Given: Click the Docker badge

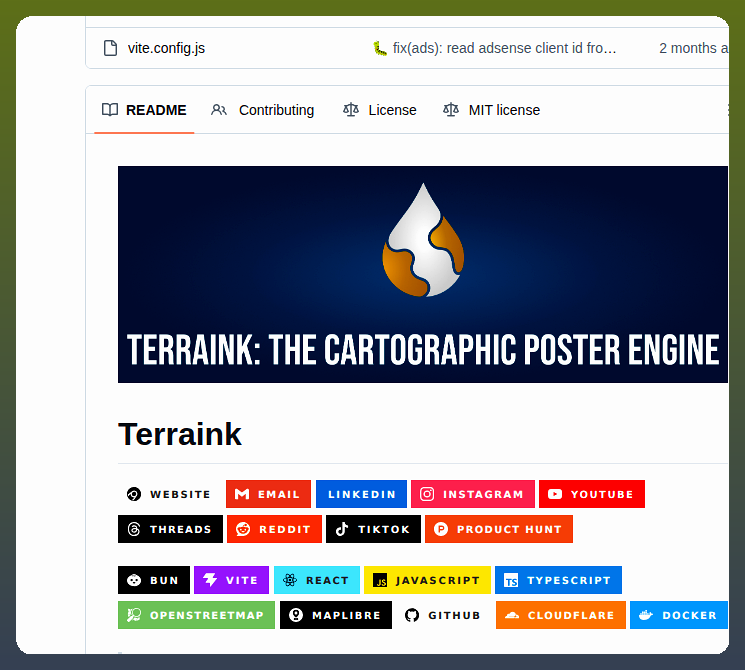Looking at the screenshot, I should point(679,615).
